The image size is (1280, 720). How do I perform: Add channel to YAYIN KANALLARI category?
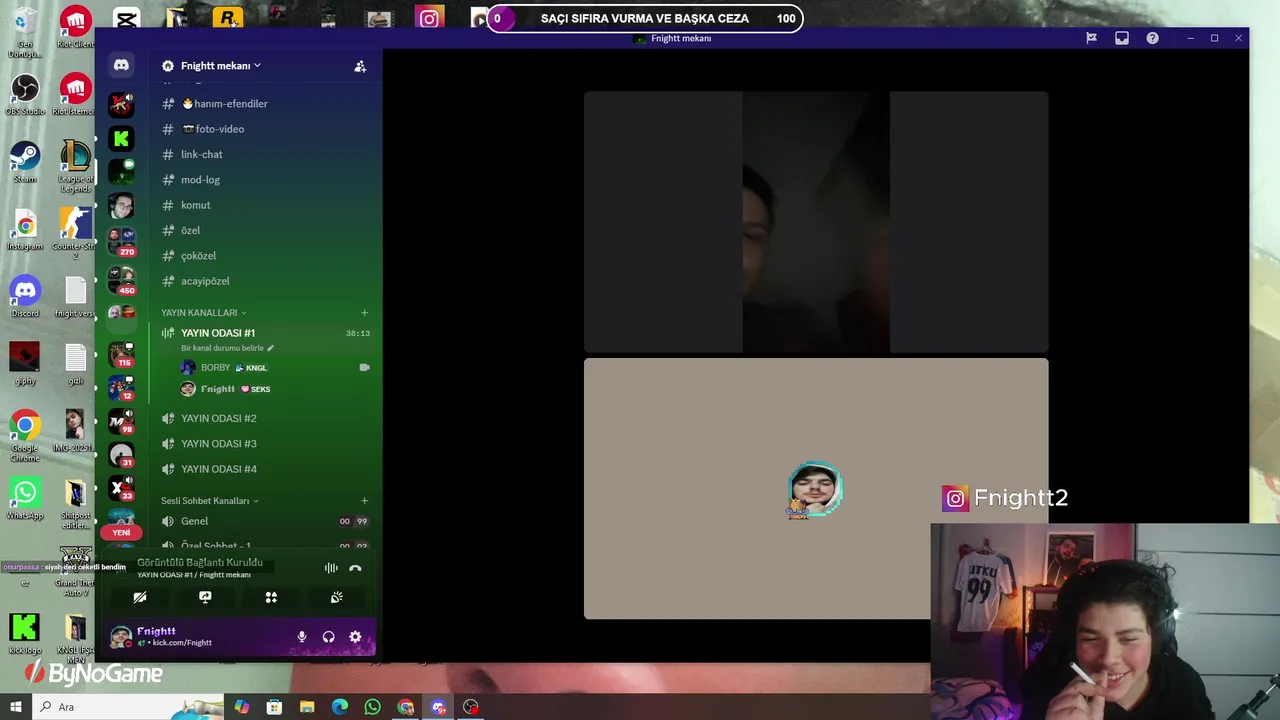(x=364, y=313)
